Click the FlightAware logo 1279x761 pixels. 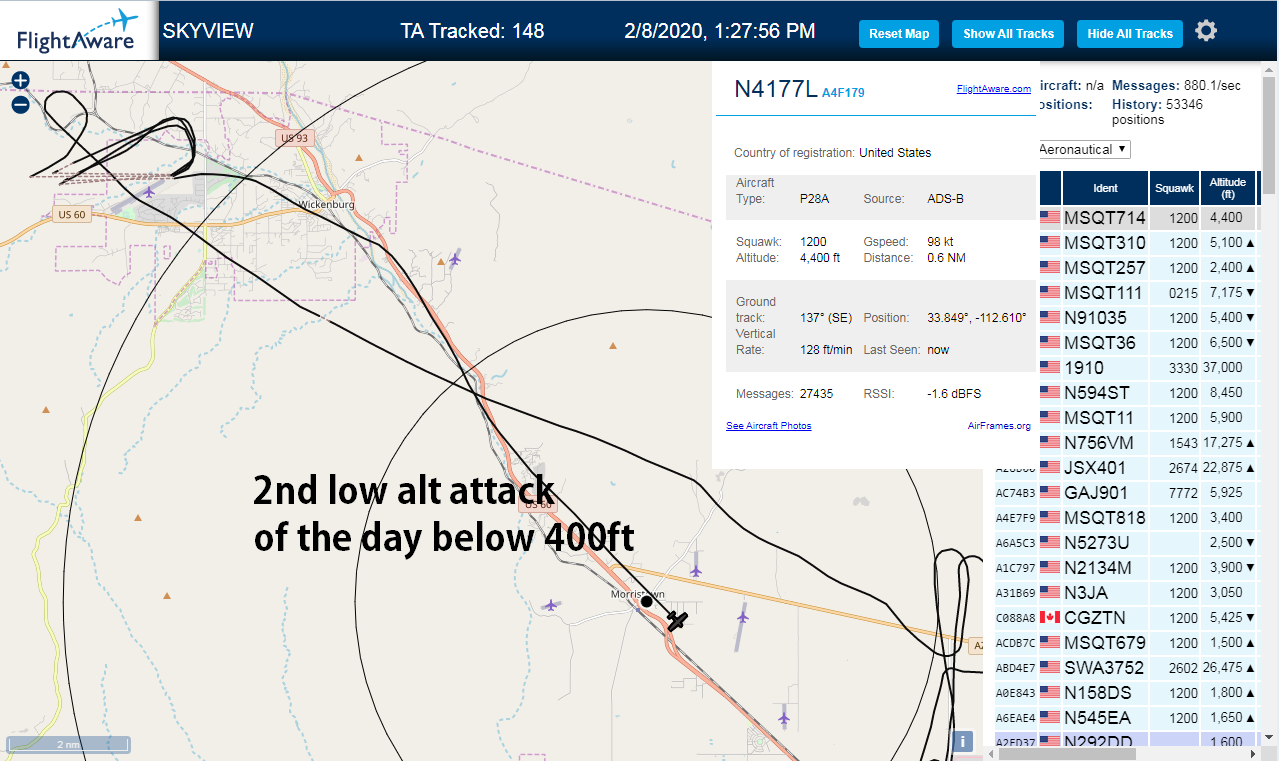[x=78, y=30]
